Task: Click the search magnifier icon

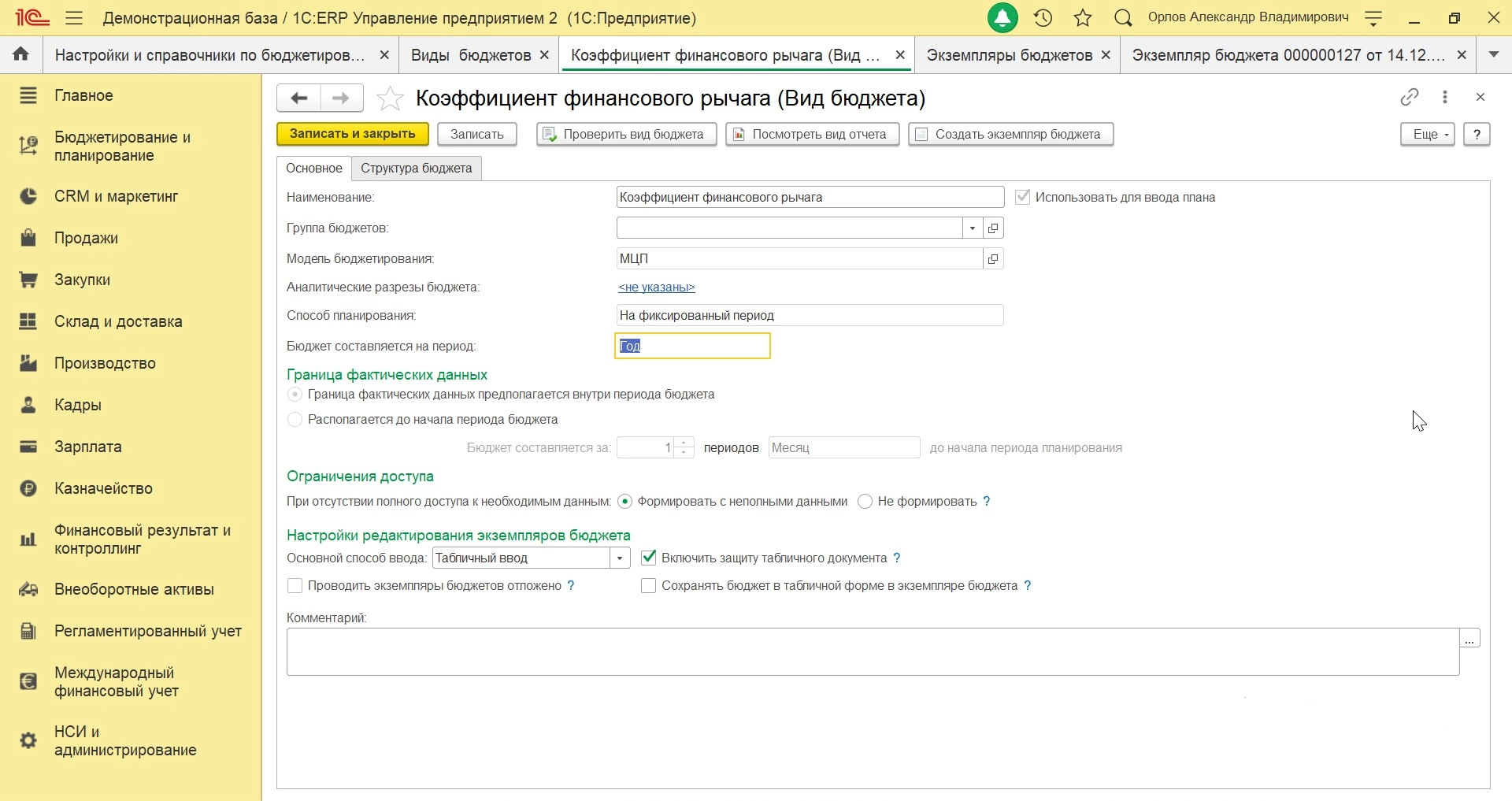Action: click(1124, 18)
